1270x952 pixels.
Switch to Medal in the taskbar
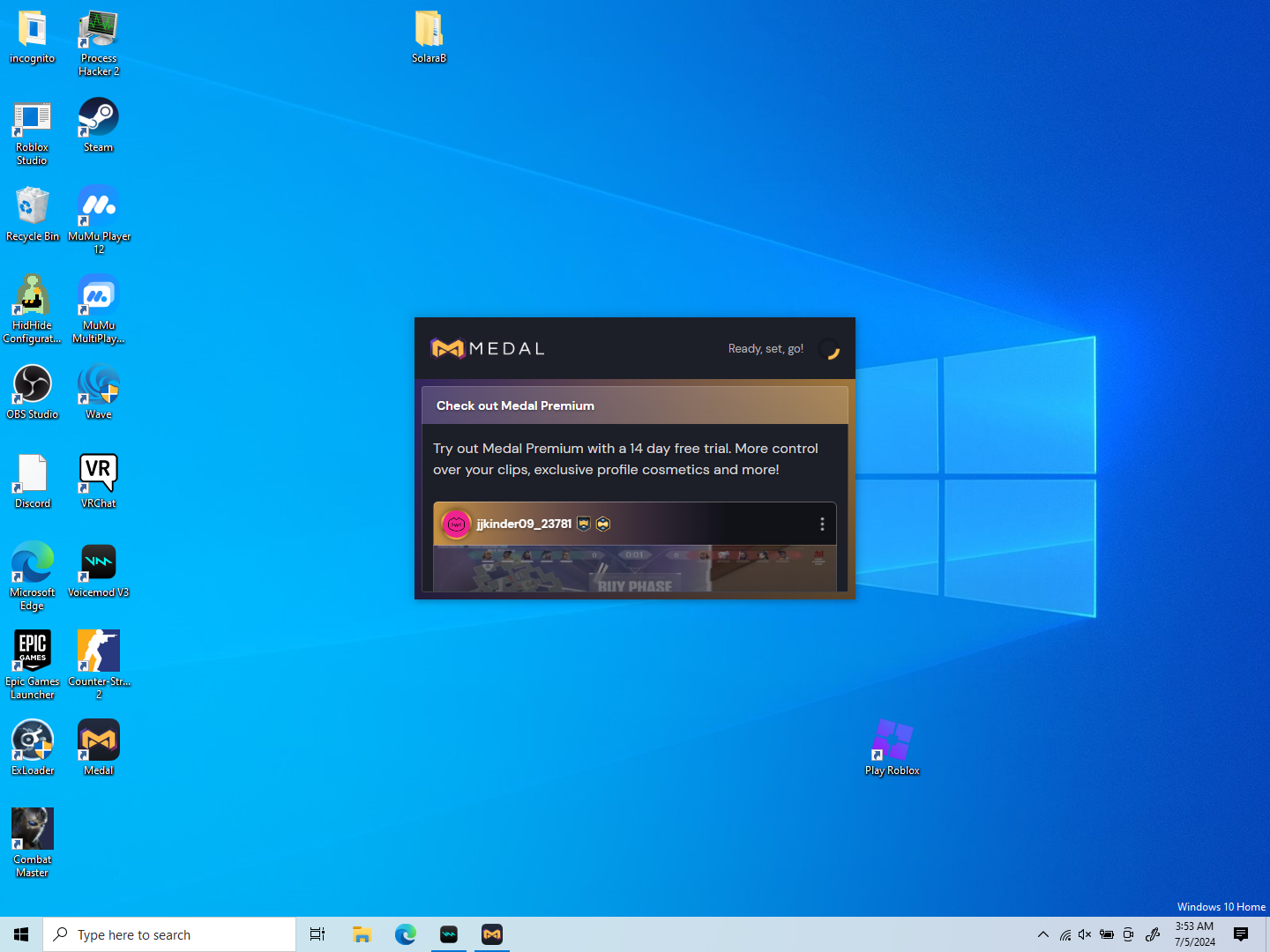tap(492, 934)
